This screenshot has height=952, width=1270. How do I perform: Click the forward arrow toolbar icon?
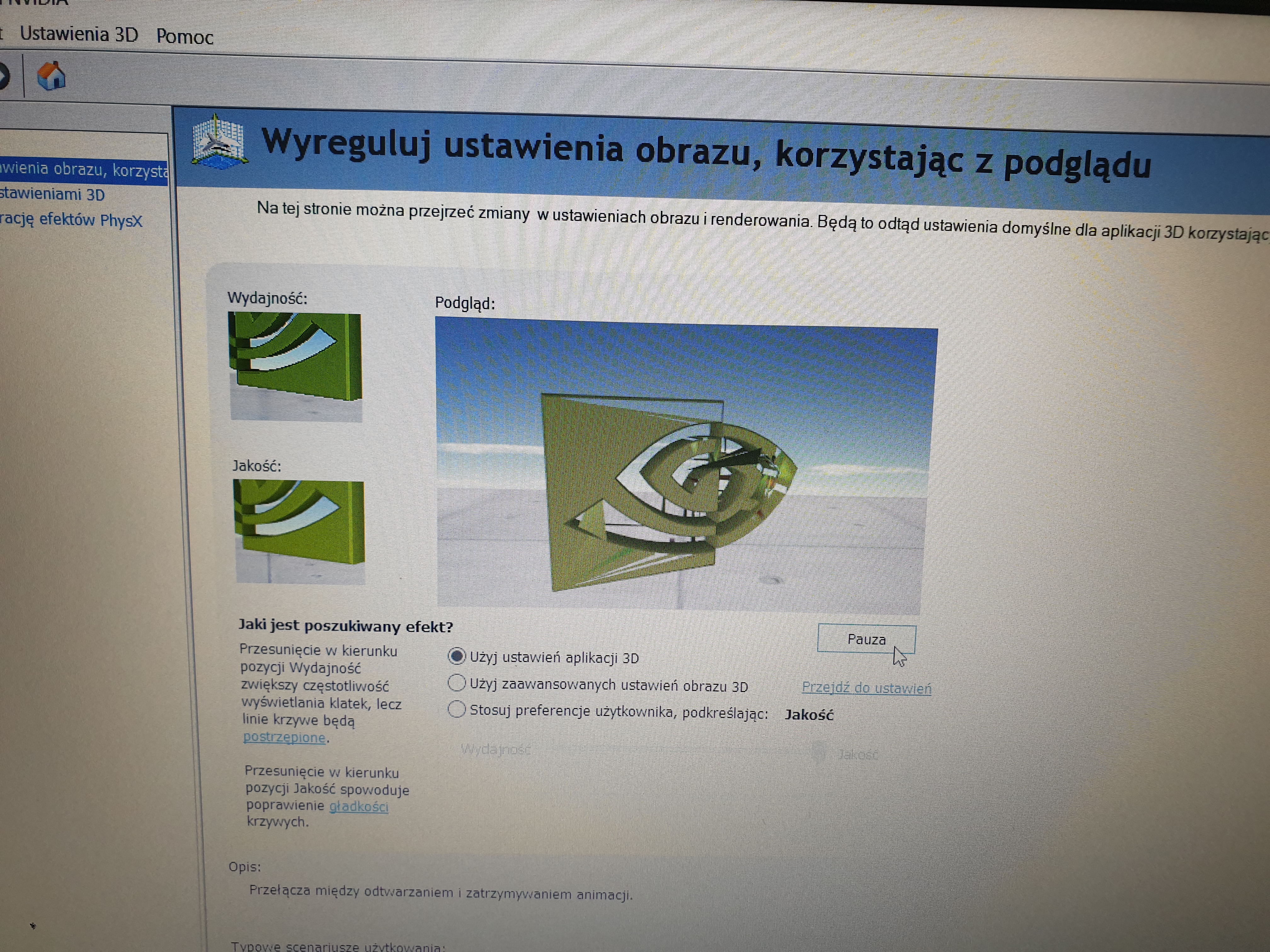tap(5, 76)
